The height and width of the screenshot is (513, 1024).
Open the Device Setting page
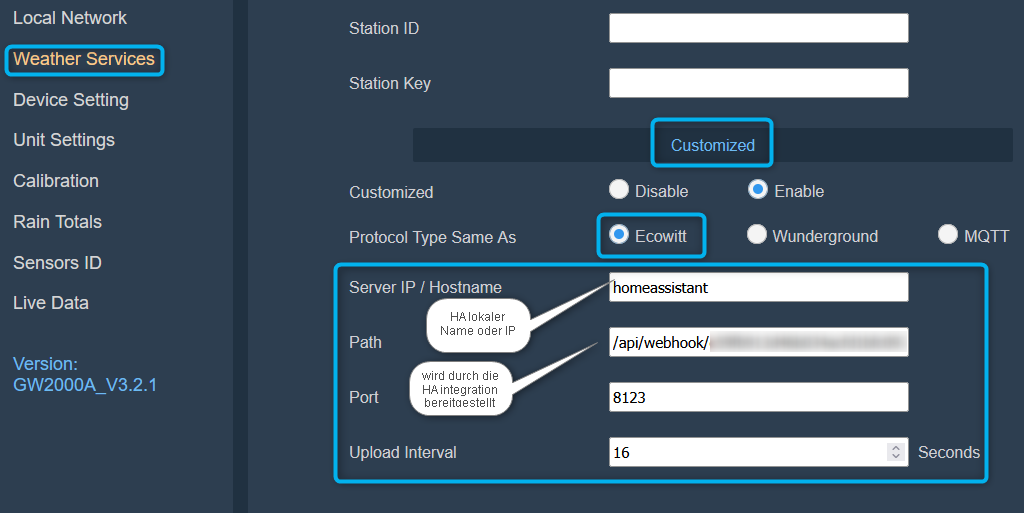point(71,100)
